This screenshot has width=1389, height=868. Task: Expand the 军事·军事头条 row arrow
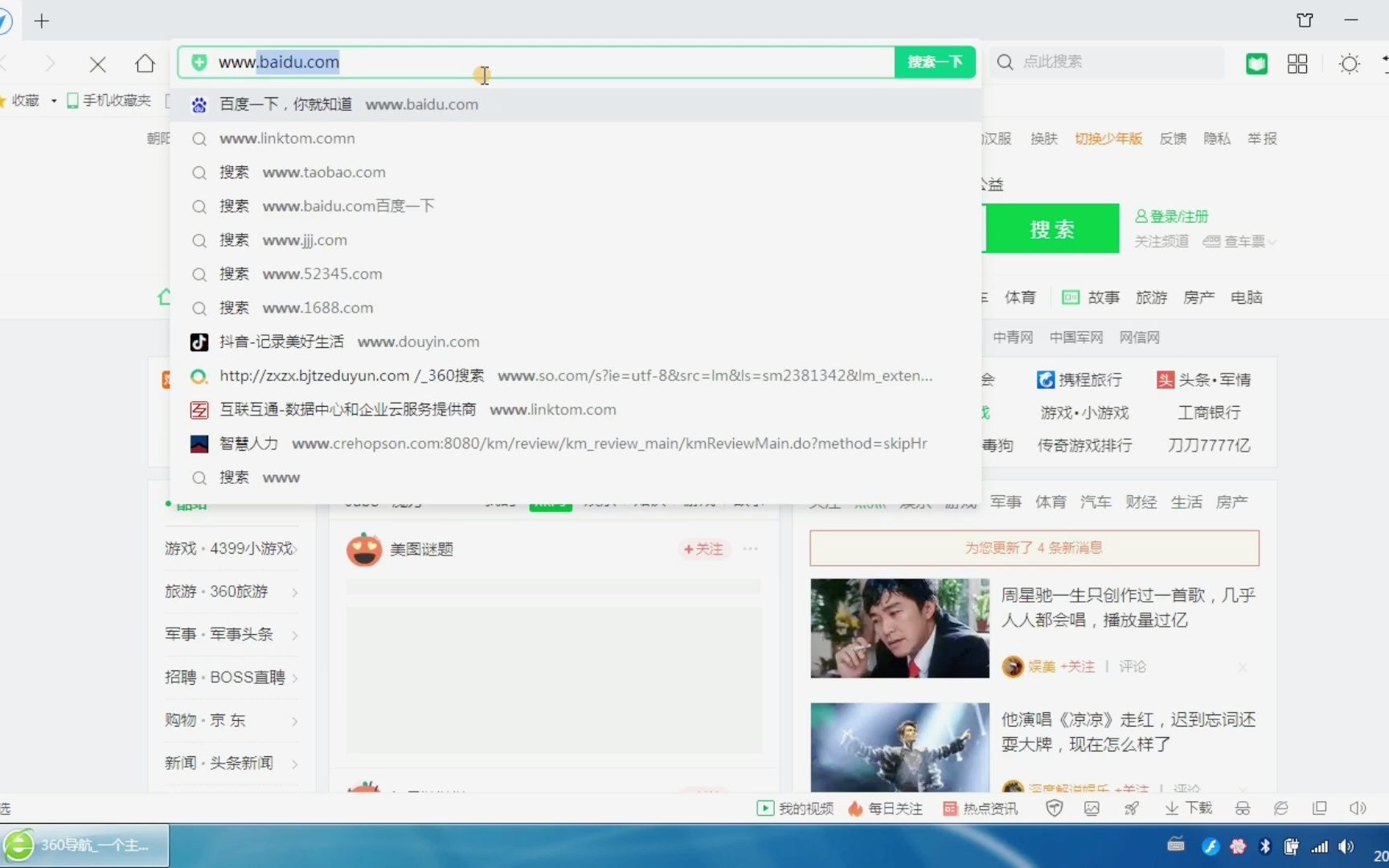pyautogui.click(x=295, y=636)
